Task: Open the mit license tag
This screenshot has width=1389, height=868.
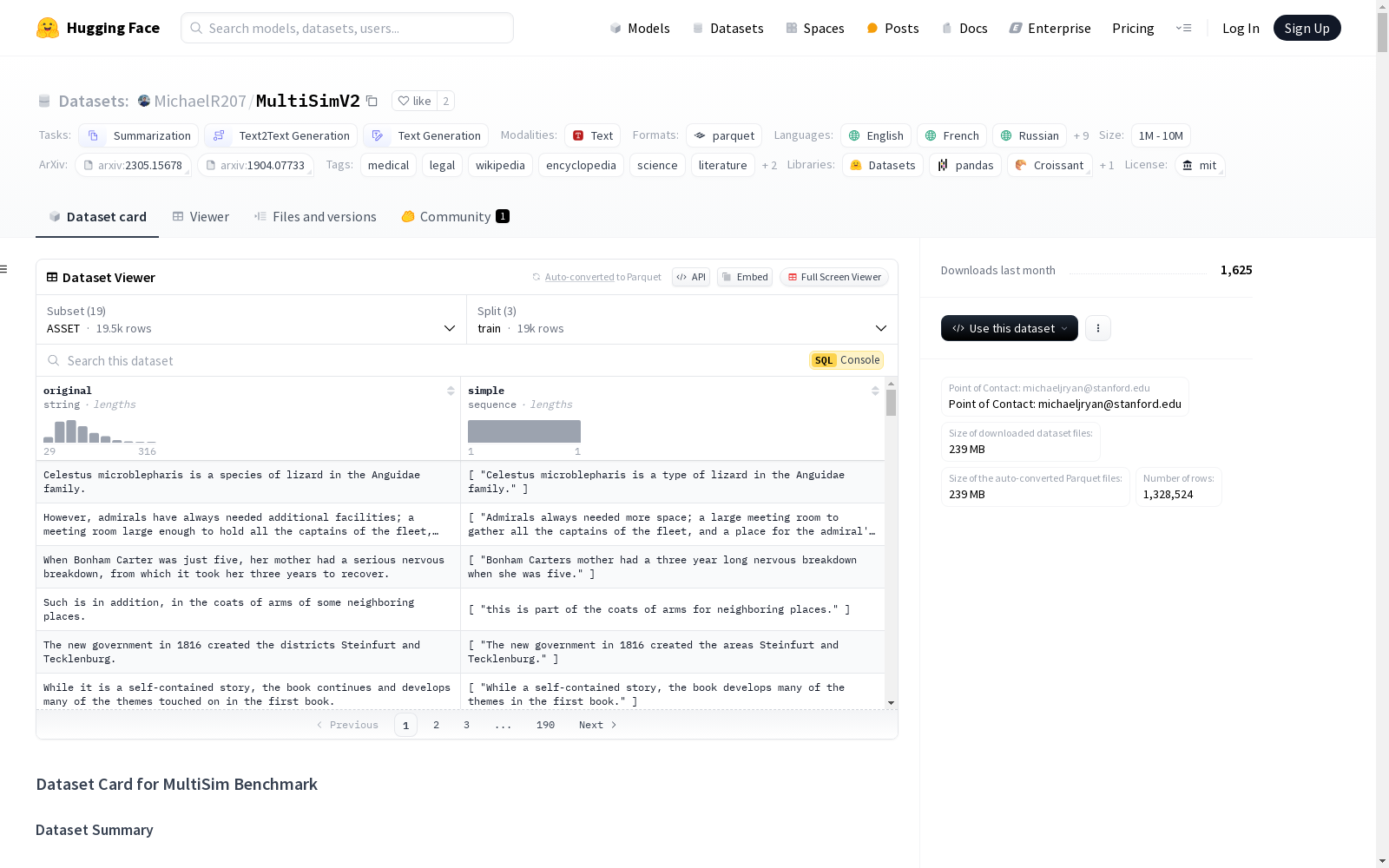Action: [1200, 165]
